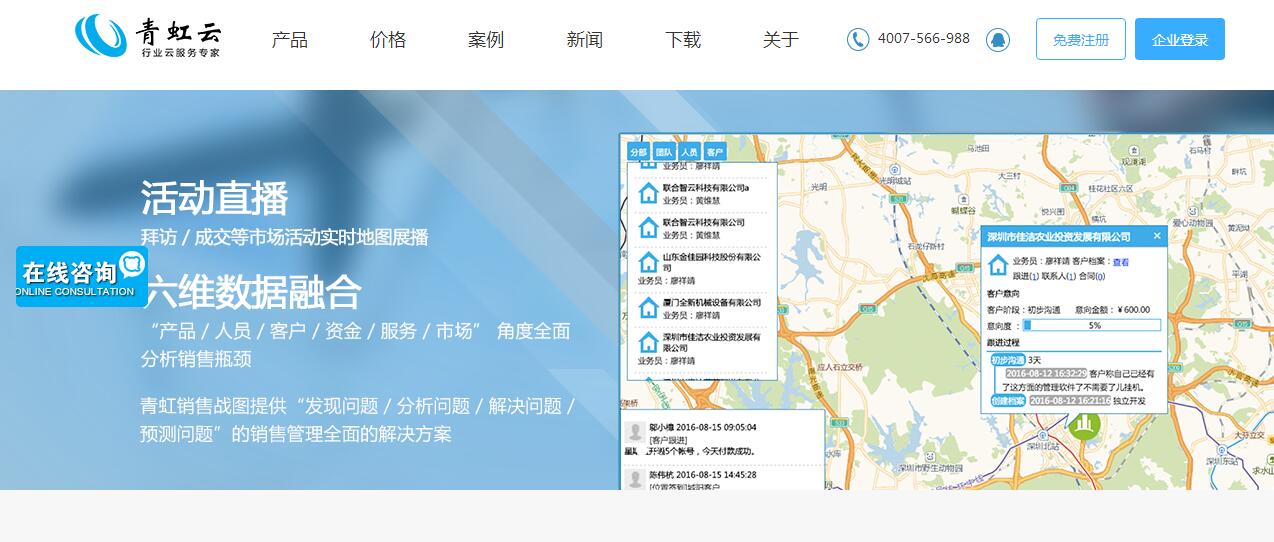The height and width of the screenshot is (542, 1274).
Task: Click the phone icon beside 4007-566-988
Action: point(857,39)
